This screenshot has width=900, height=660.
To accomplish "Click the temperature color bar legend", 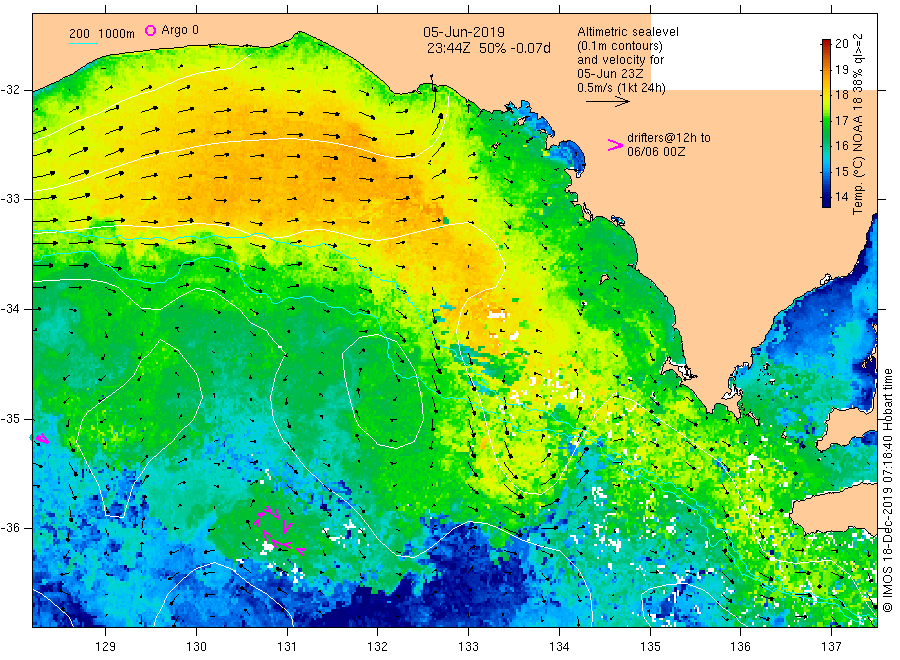I will click(827, 123).
